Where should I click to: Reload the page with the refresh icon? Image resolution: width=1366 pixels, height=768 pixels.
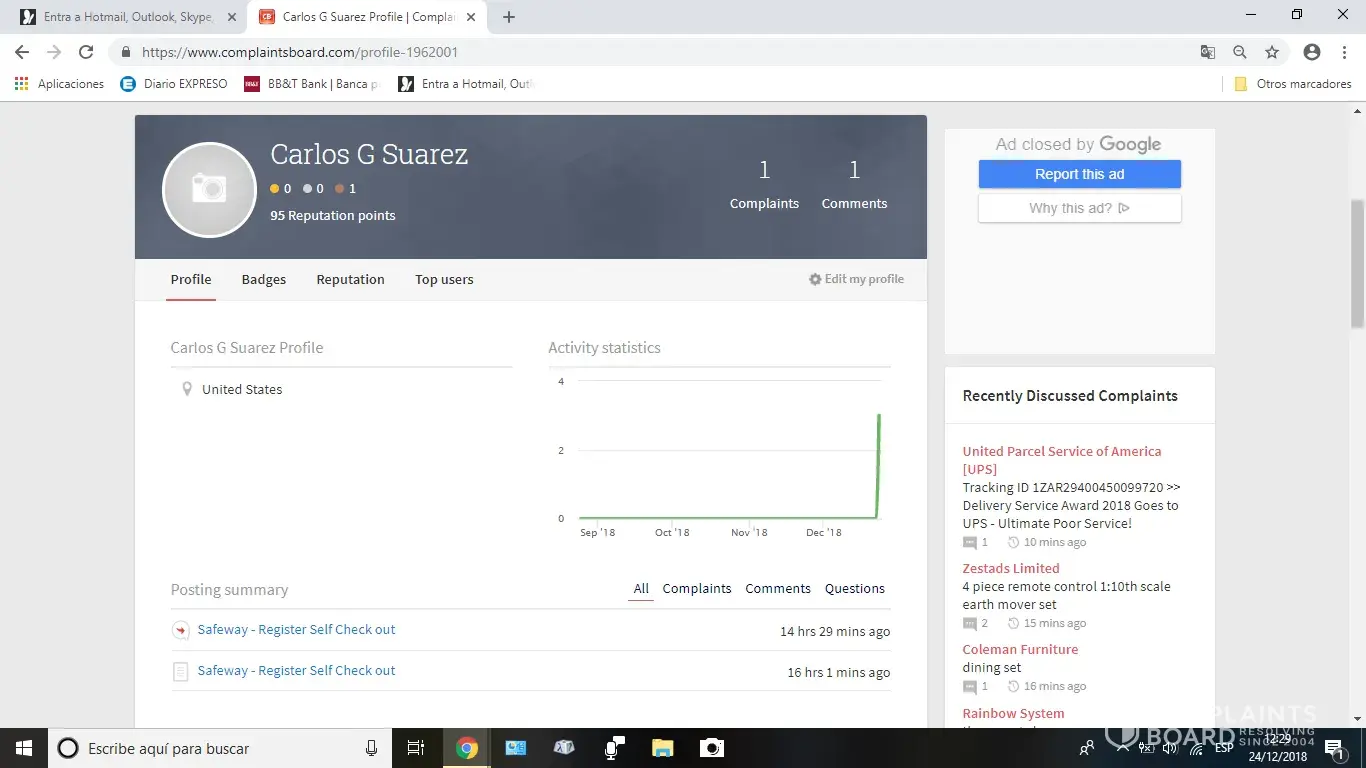[x=86, y=52]
